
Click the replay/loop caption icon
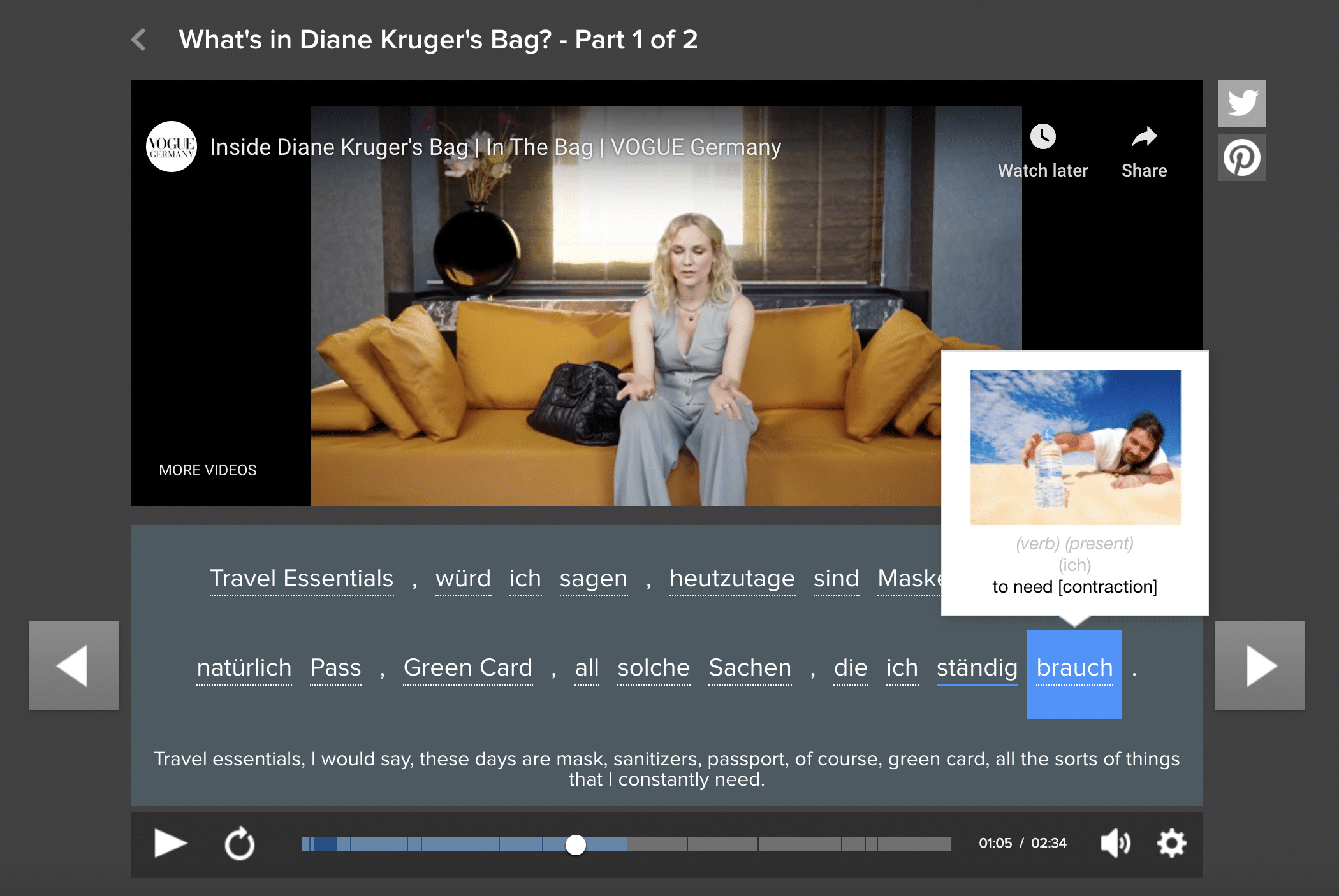239,843
